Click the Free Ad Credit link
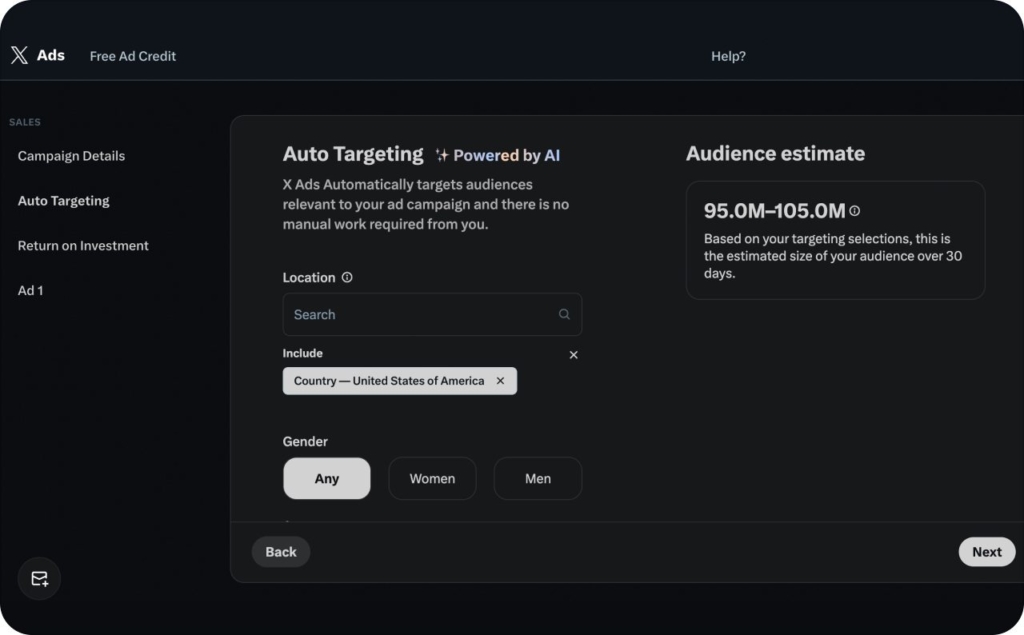1024x635 pixels. [x=133, y=56]
